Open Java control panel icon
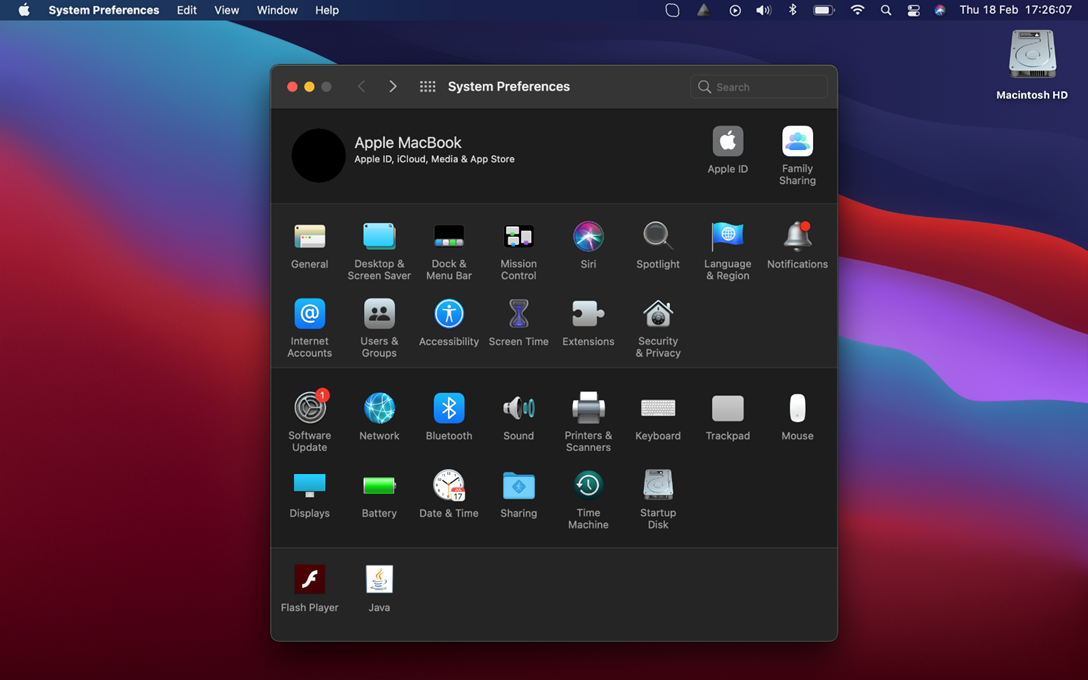This screenshot has height=680, width=1088. point(379,580)
